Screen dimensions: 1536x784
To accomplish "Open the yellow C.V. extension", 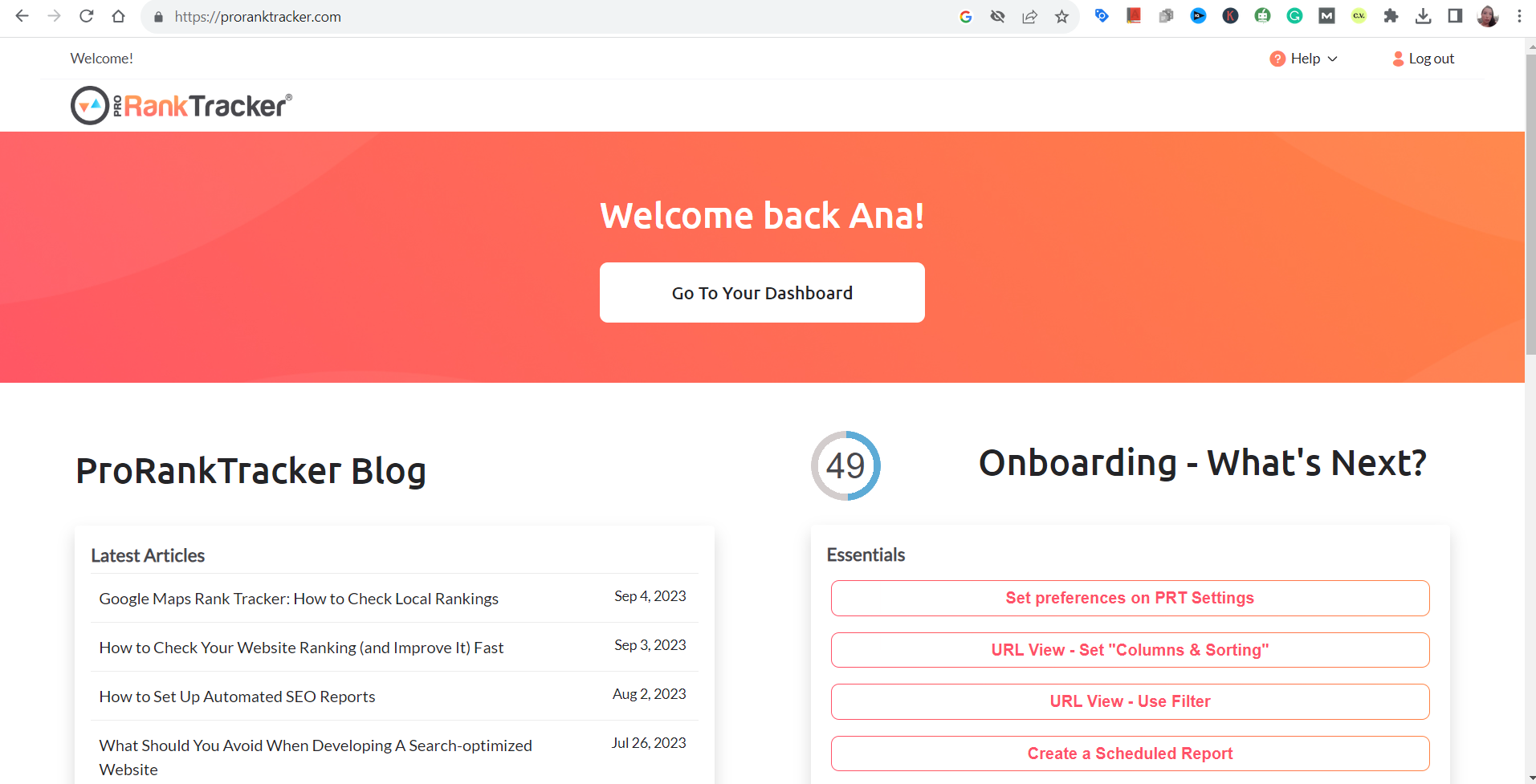I will [x=1359, y=15].
